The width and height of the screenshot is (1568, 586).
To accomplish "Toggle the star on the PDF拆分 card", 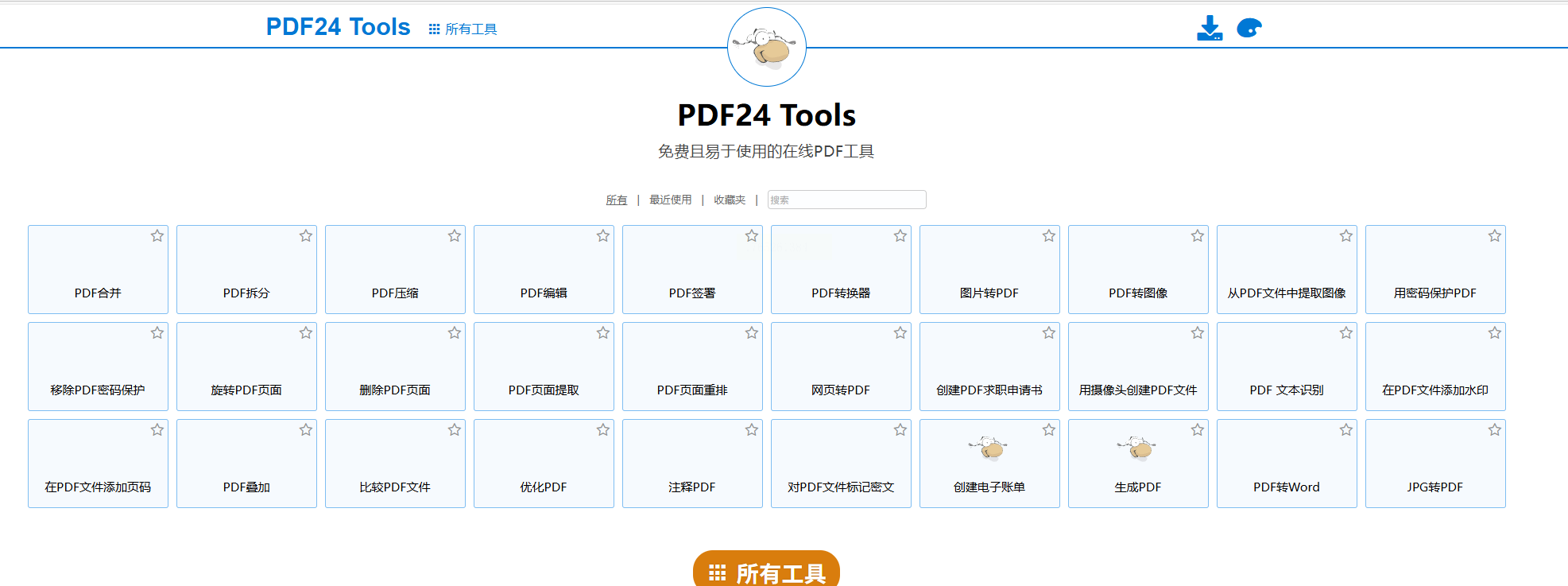I will (306, 236).
